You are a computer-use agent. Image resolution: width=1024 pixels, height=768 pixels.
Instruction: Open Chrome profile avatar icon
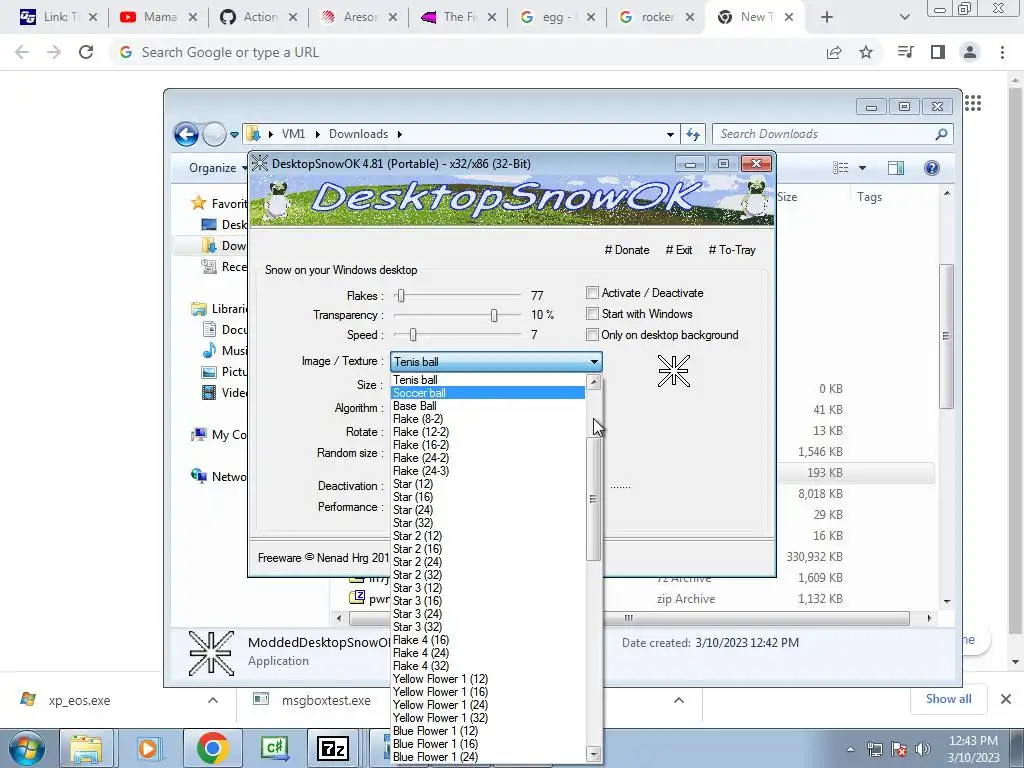pos(970,52)
